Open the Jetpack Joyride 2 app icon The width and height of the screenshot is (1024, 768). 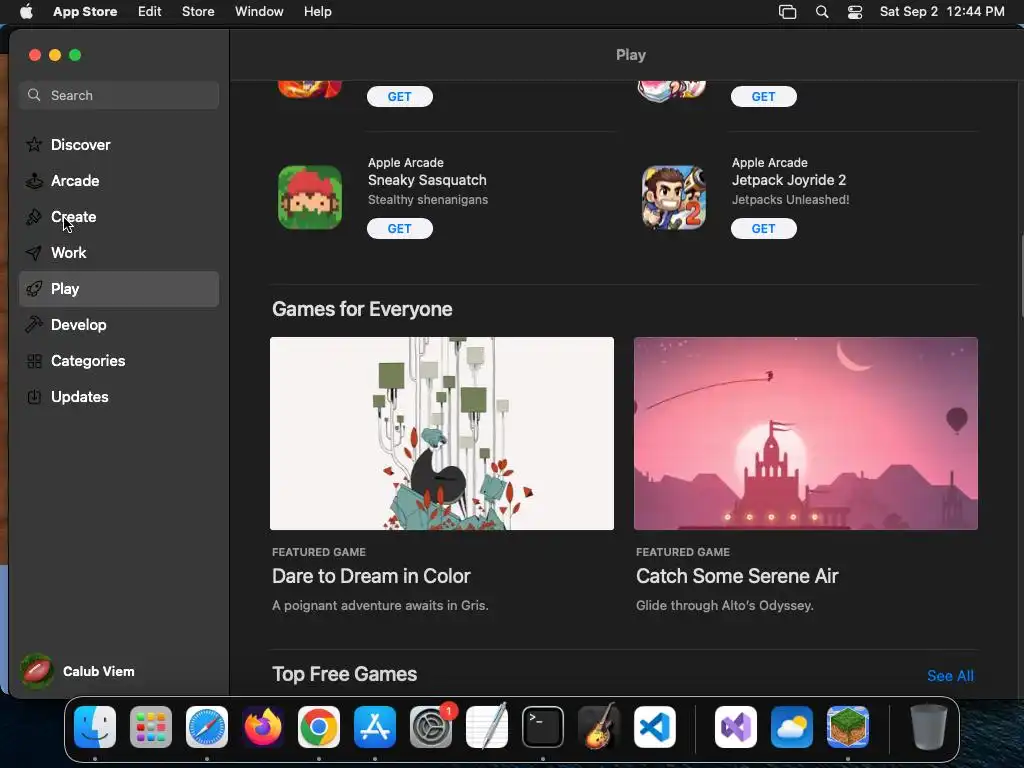point(674,197)
